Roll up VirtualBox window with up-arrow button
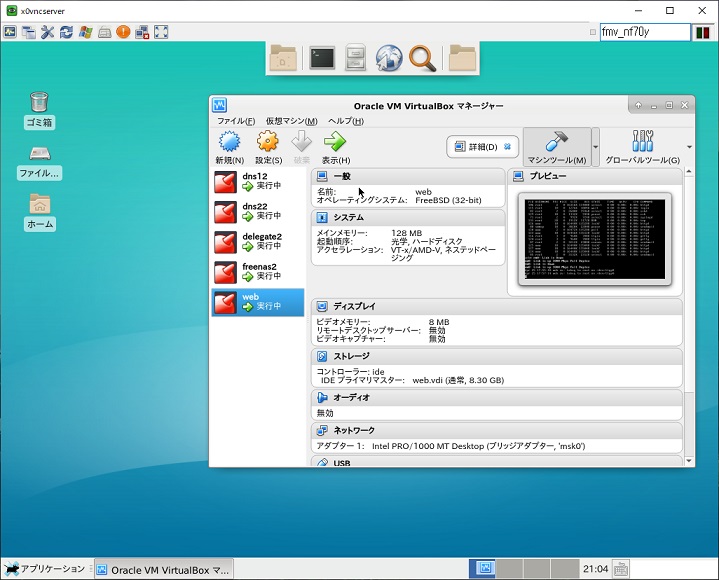Screen dimensions: 719x580 point(638,105)
